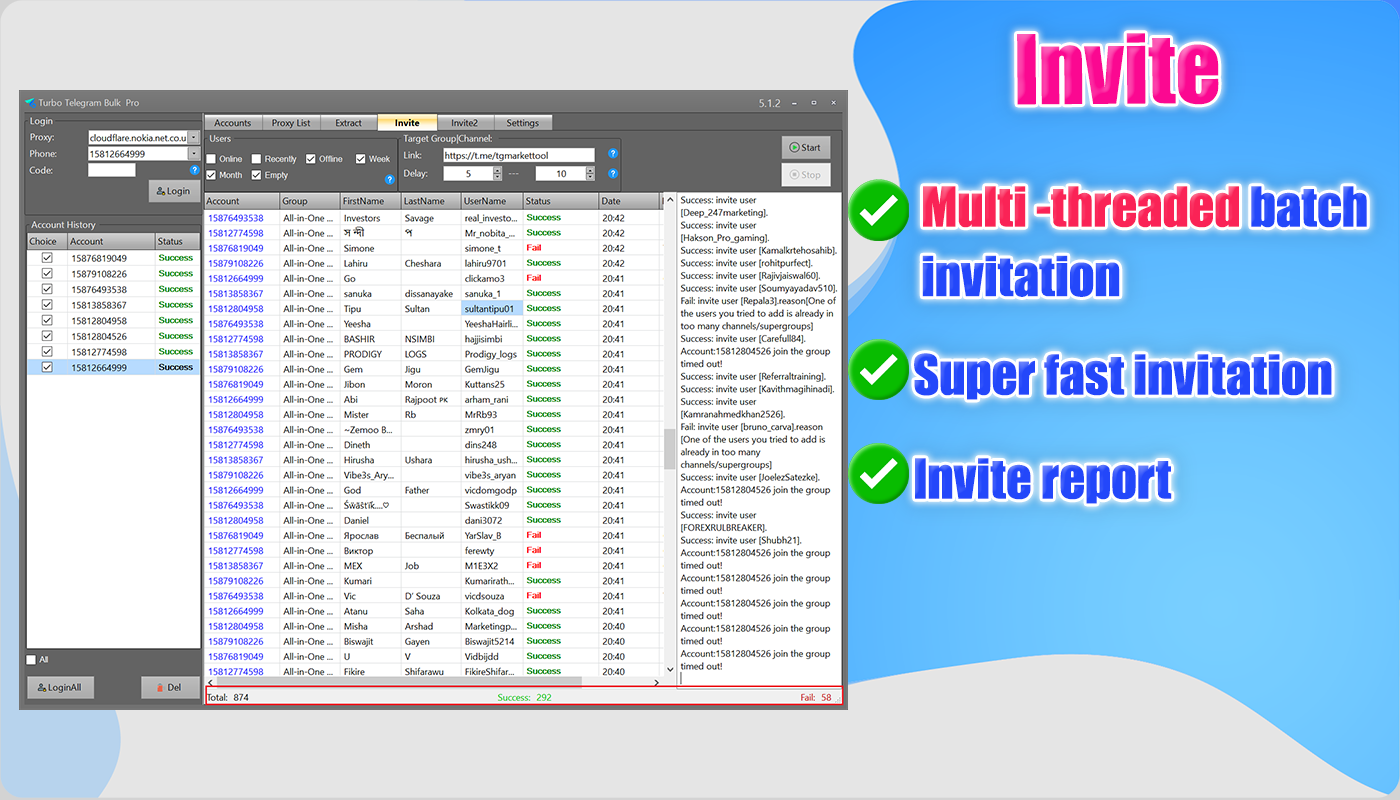Open the Phone dropdown list
The image size is (1400, 800).
point(193,154)
